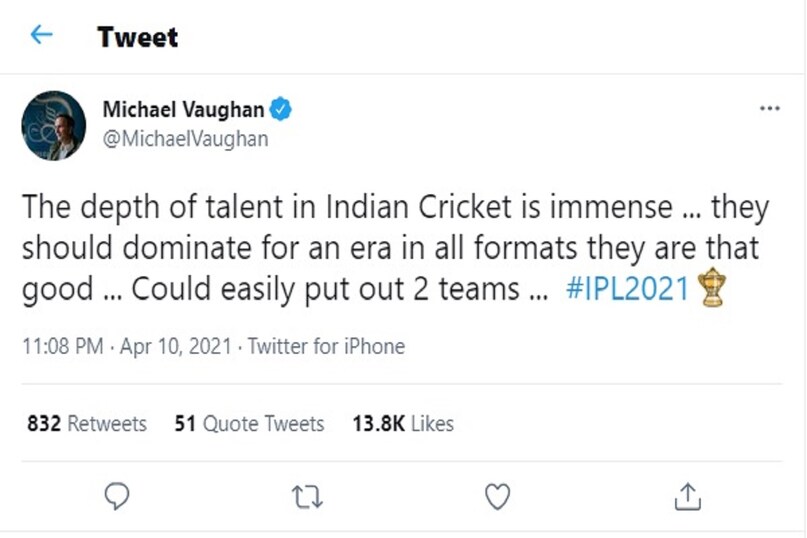807x538 pixels.
Task: View the 51 Quote Tweets
Action: 249,424
